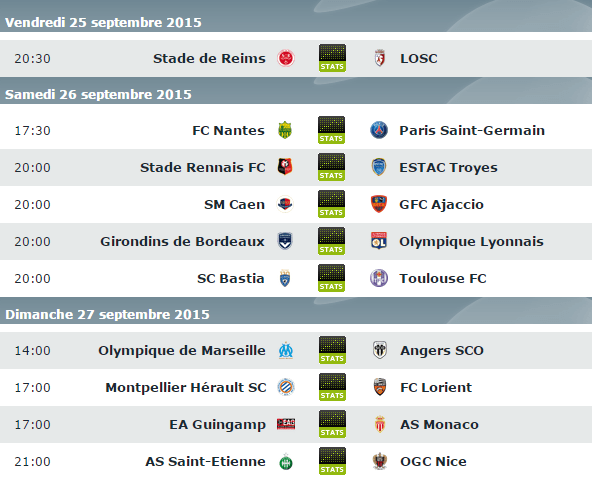The height and width of the screenshot is (486, 592).
Task: Click the Stade Rennais FC crest
Action: click(285, 167)
